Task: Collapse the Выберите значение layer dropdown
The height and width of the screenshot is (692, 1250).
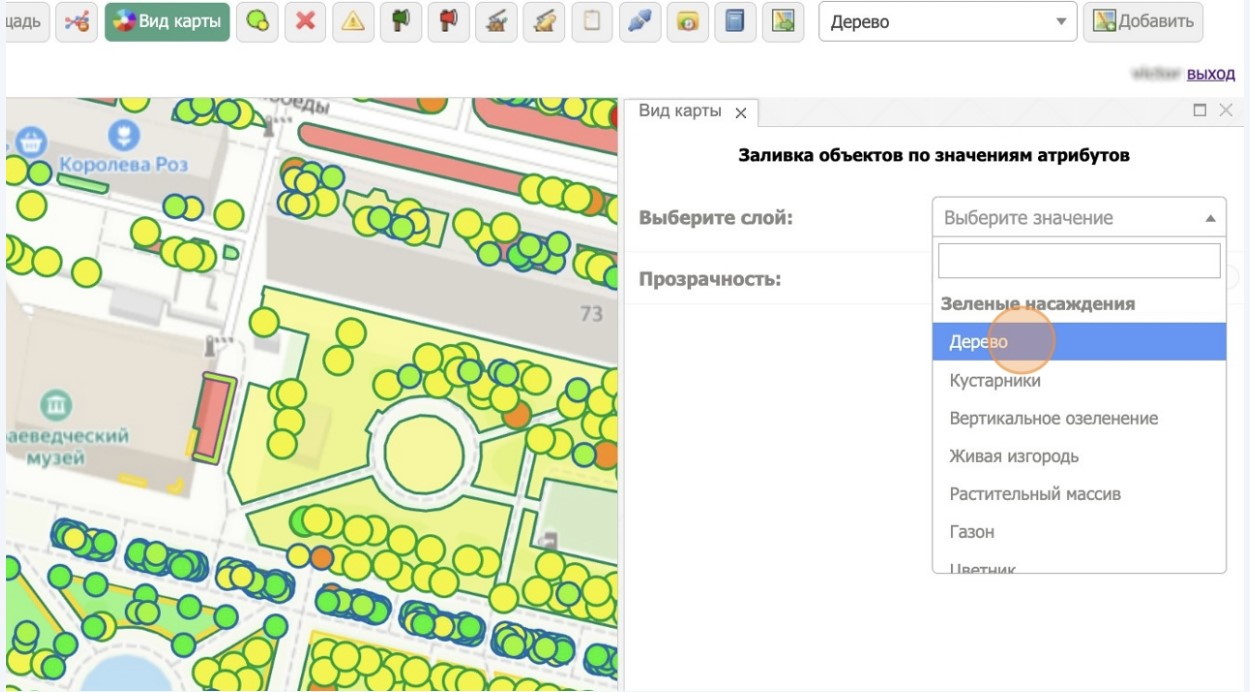Action: pos(1079,217)
